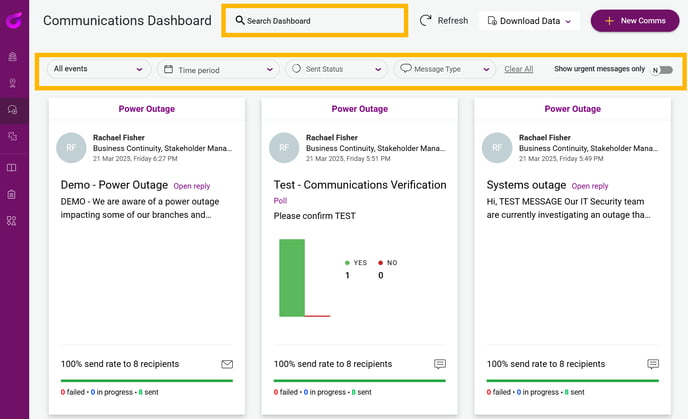Screen dimensions: 688x419
Task: Open the puzzle piece integrations icon
Action: tap(12, 136)
